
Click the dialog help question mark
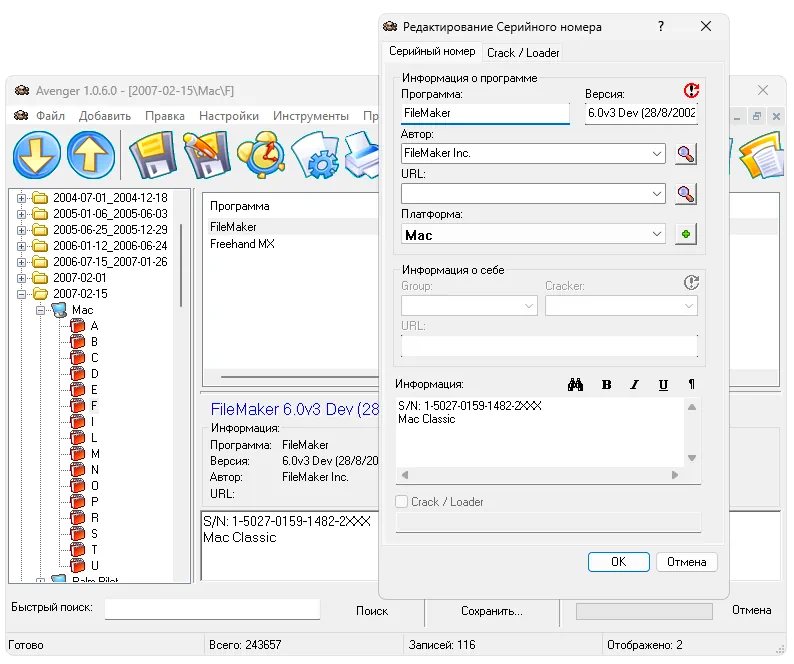click(661, 26)
